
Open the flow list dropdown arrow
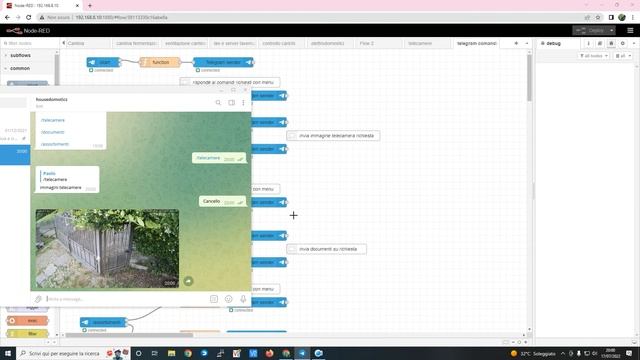click(x=527, y=43)
